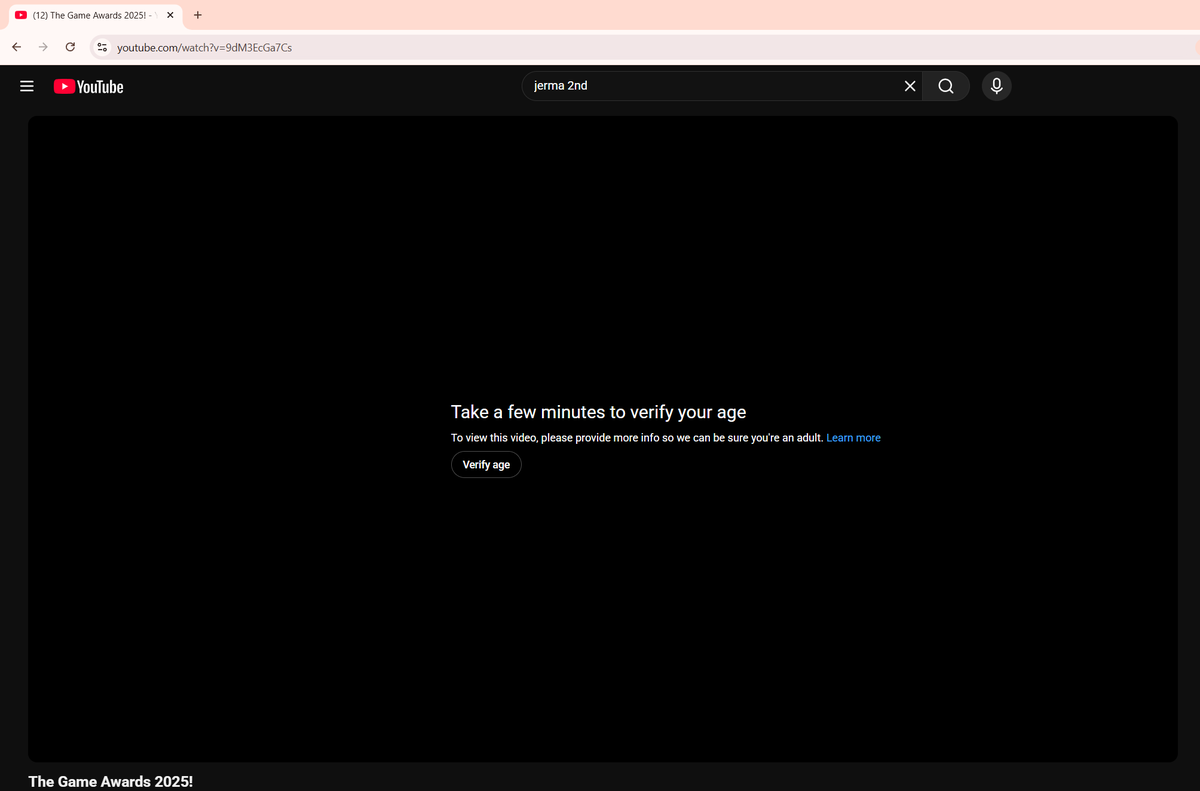
Task: Open a new browser tab with the plus
Action: 197,15
